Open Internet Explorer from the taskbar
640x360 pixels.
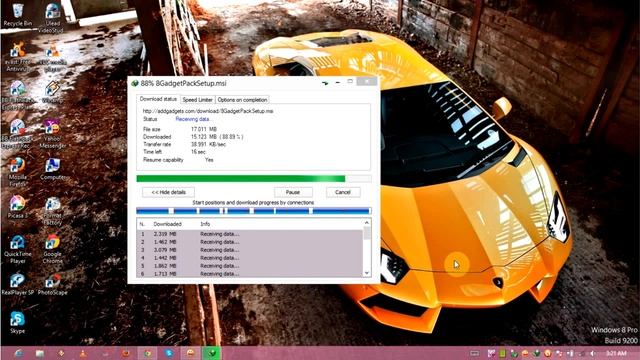(18, 353)
